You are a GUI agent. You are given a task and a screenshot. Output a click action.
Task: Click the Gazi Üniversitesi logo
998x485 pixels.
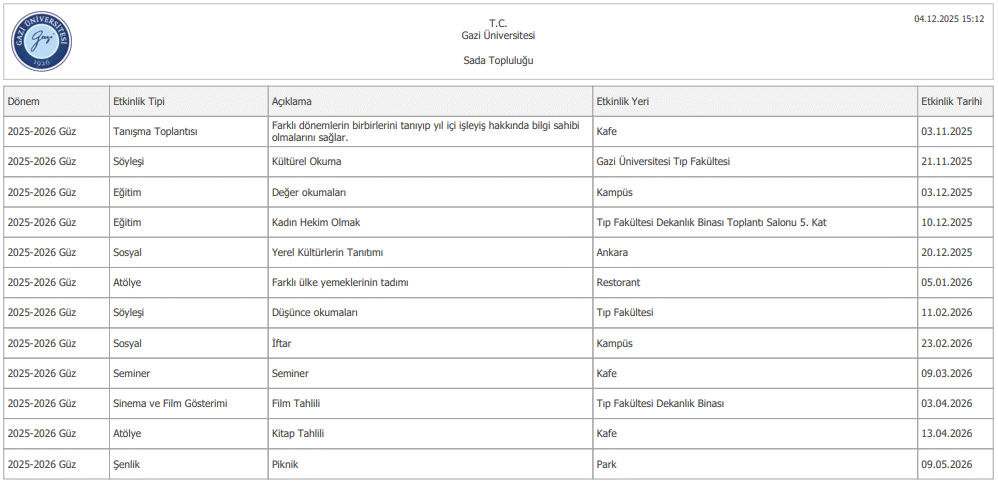pos(41,41)
